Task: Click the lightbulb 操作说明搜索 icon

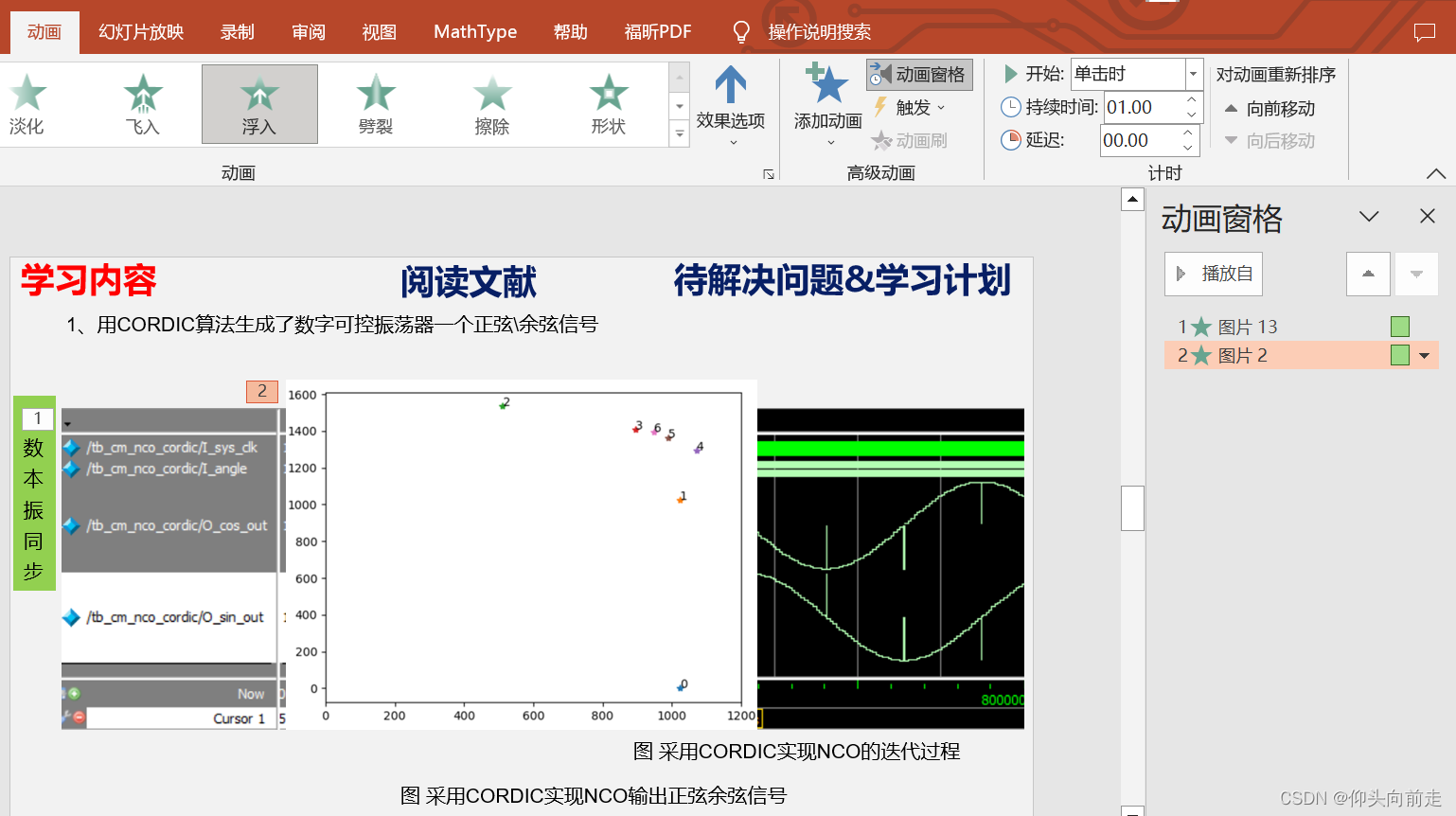Action: [741, 32]
